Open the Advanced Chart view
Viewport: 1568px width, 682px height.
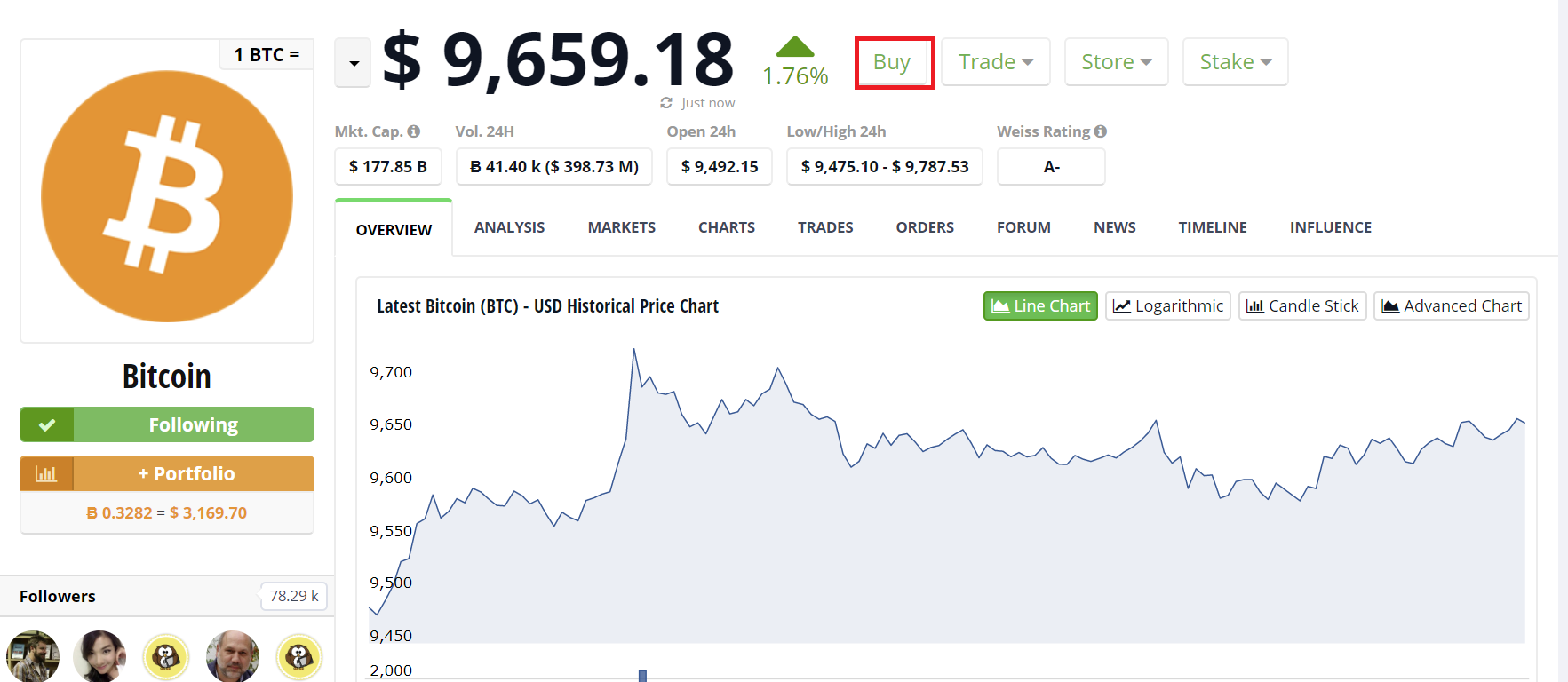(1452, 306)
